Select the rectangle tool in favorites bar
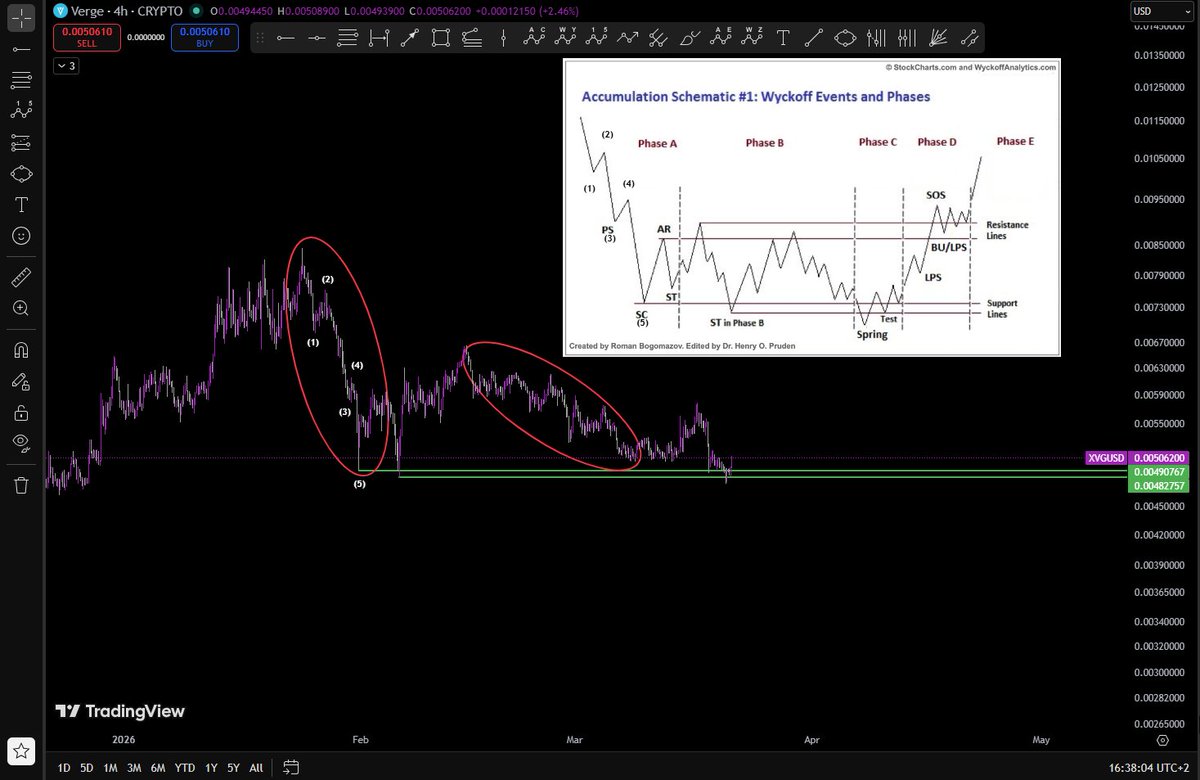Screen dimensions: 1200x780 coord(441,38)
